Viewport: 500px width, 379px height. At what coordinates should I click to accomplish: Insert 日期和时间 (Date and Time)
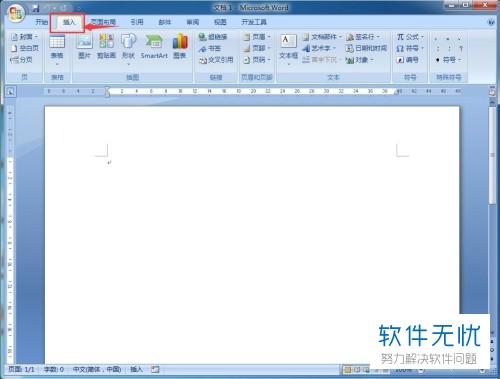tap(366, 48)
